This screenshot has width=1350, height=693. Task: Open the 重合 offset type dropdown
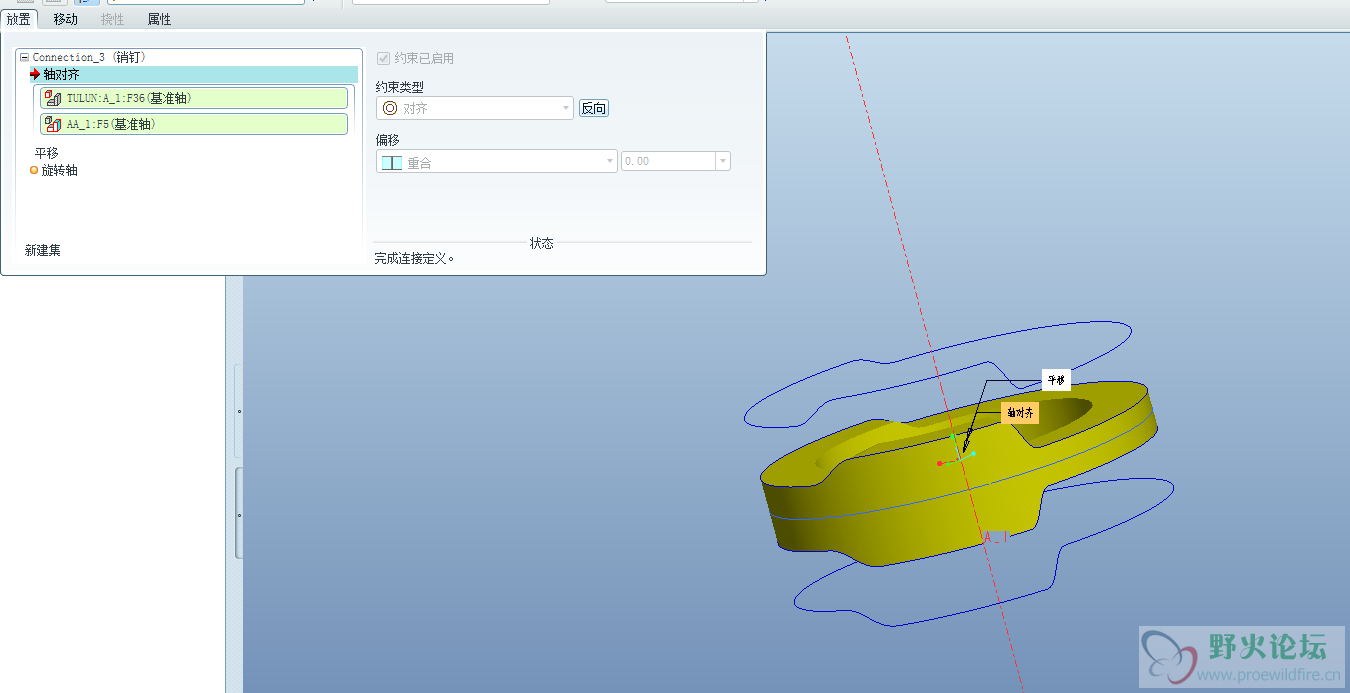point(497,162)
